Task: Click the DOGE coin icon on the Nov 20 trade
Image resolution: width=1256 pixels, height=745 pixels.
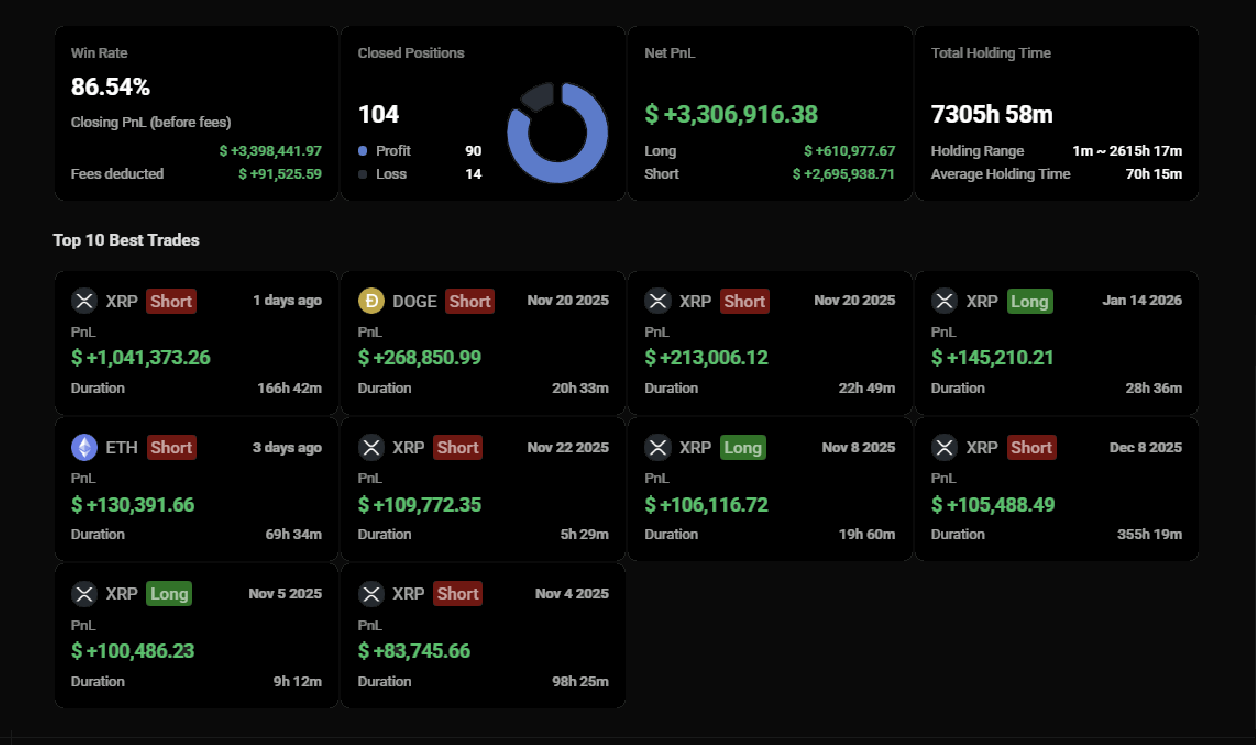Action: tap(371, 301)
